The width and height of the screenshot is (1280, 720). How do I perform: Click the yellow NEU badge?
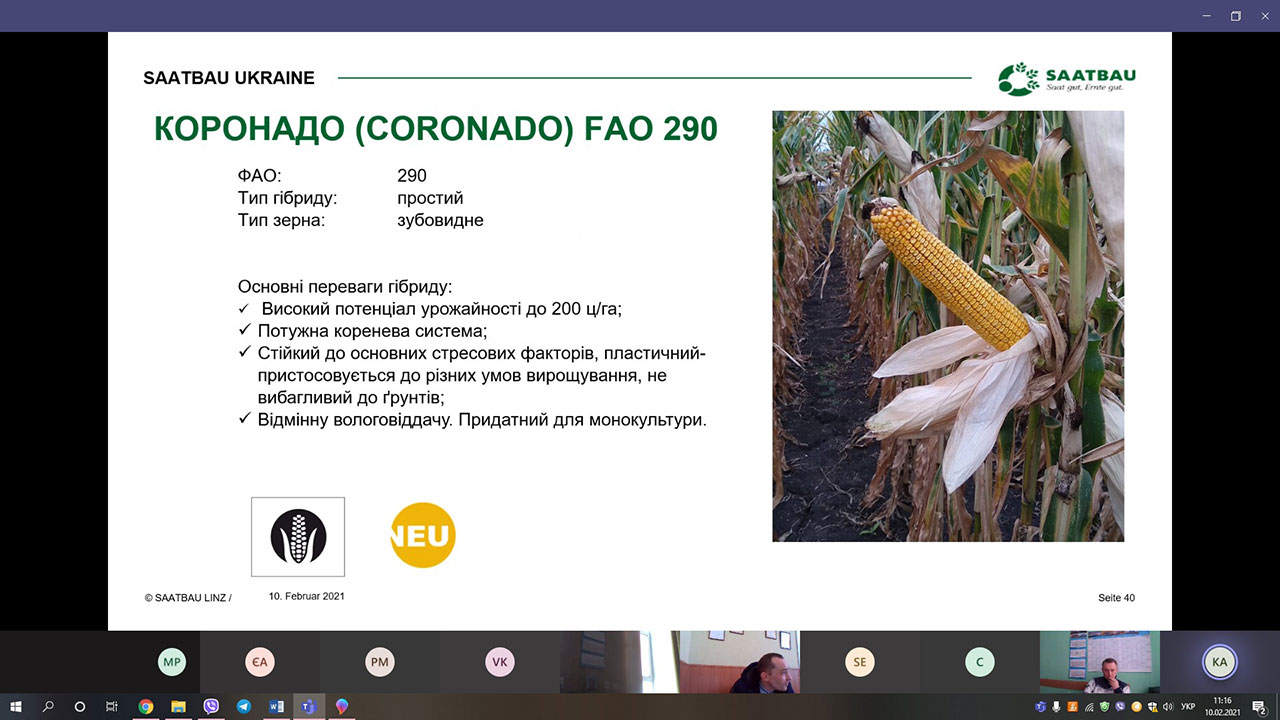pyautogui.click(x=423, y=535)
